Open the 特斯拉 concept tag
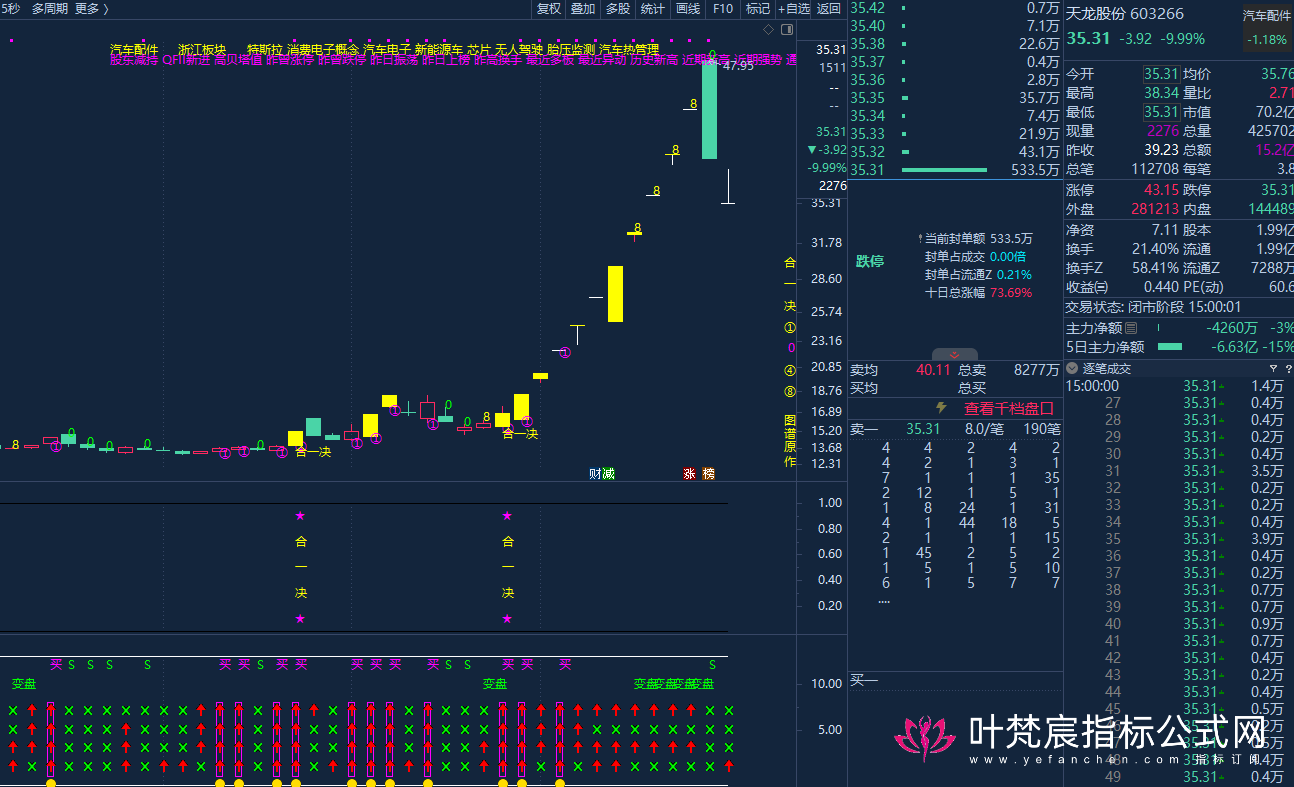The height and width of the screenshot is (787, 1294). 265,49
